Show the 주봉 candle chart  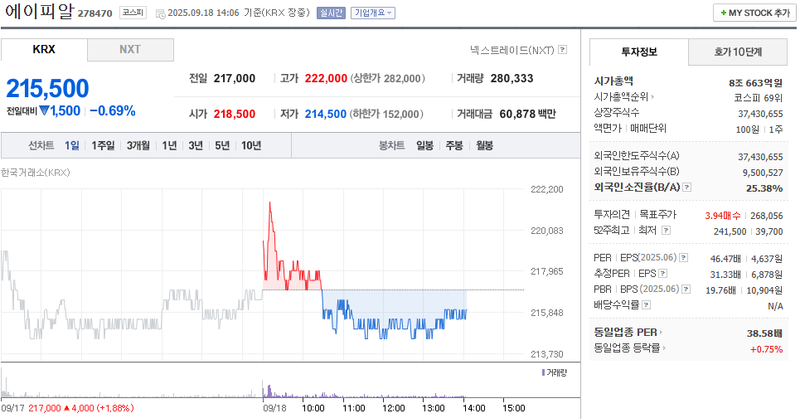click(x=454, y=145)
